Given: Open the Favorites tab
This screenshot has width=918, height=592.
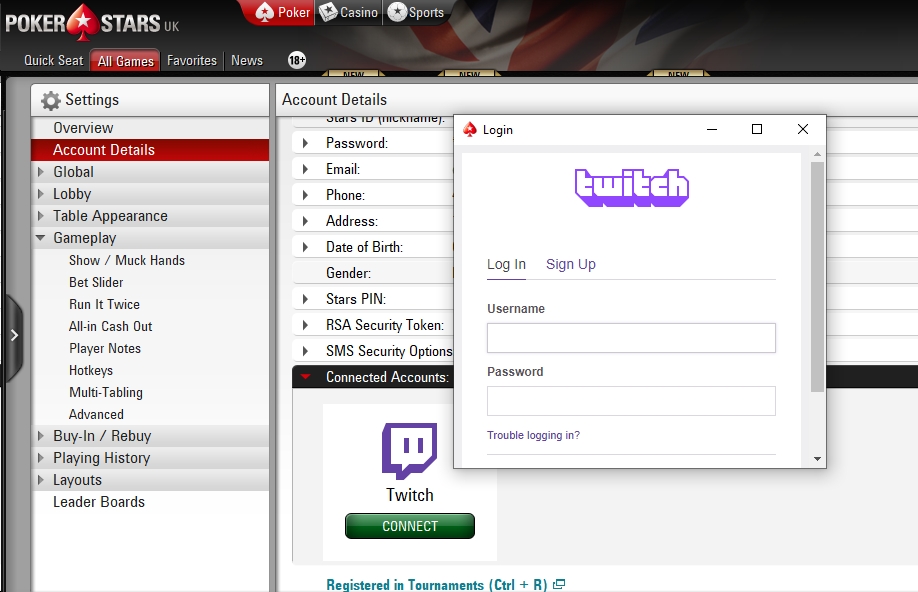Looking at the screenshot, I should [x=191, y=60].
